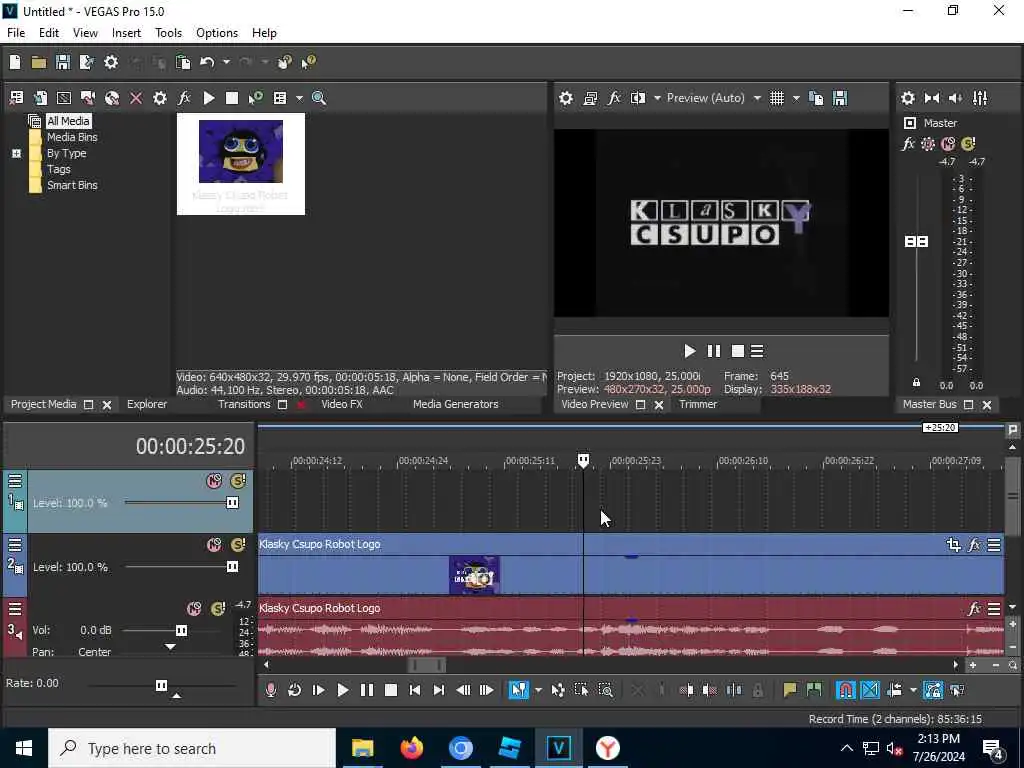Stop the Video Preview playback
Screen dimensions: 1024x768
738,351
